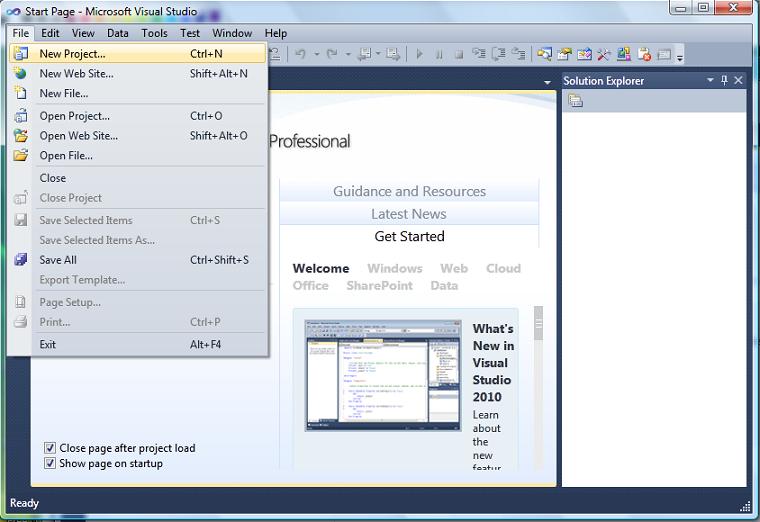Choose Close from the File menu
This screenshot has height=522, width=760.
coord(138,178)
